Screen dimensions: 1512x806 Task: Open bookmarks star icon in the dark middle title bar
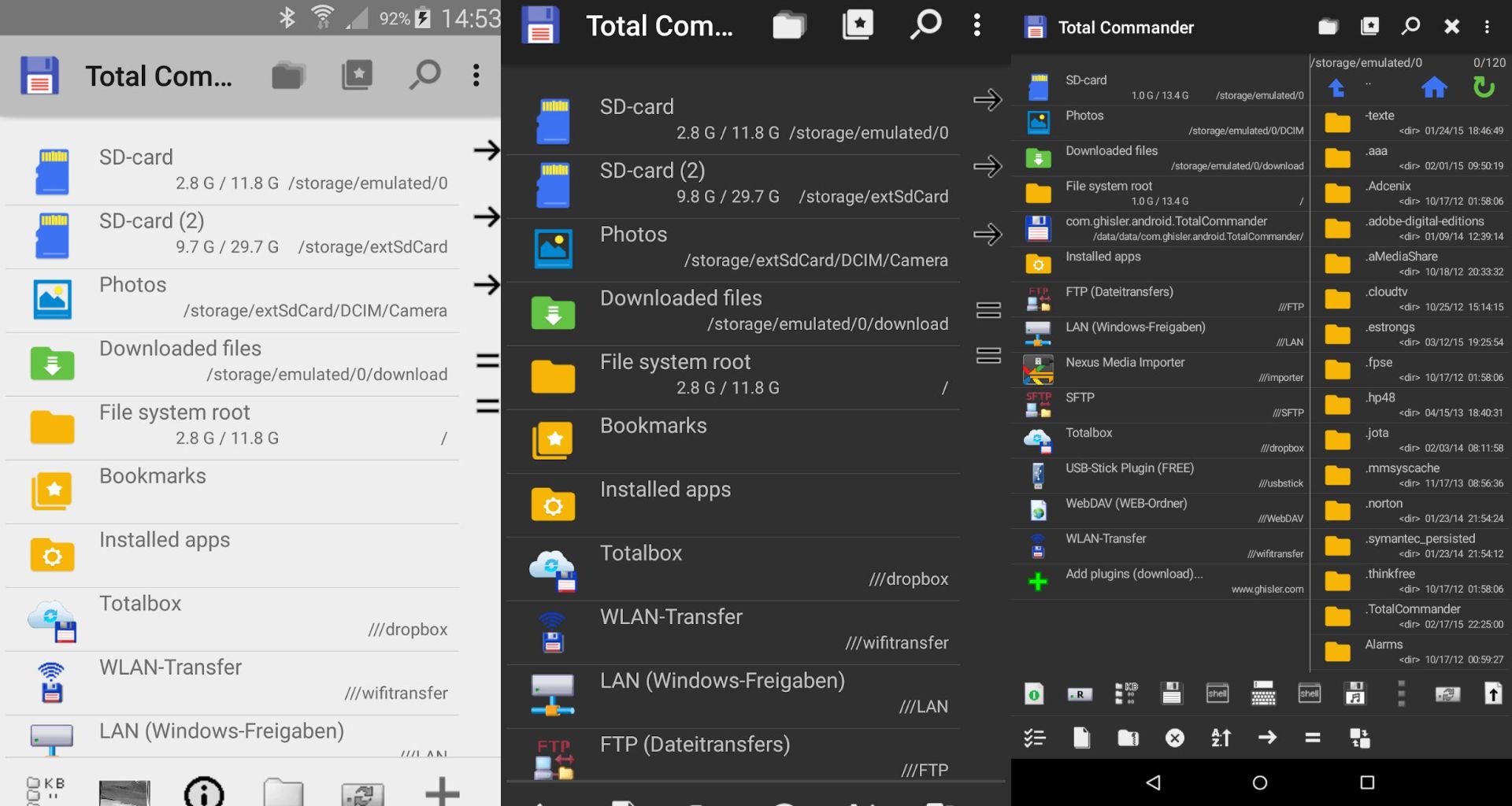point(858,25)
